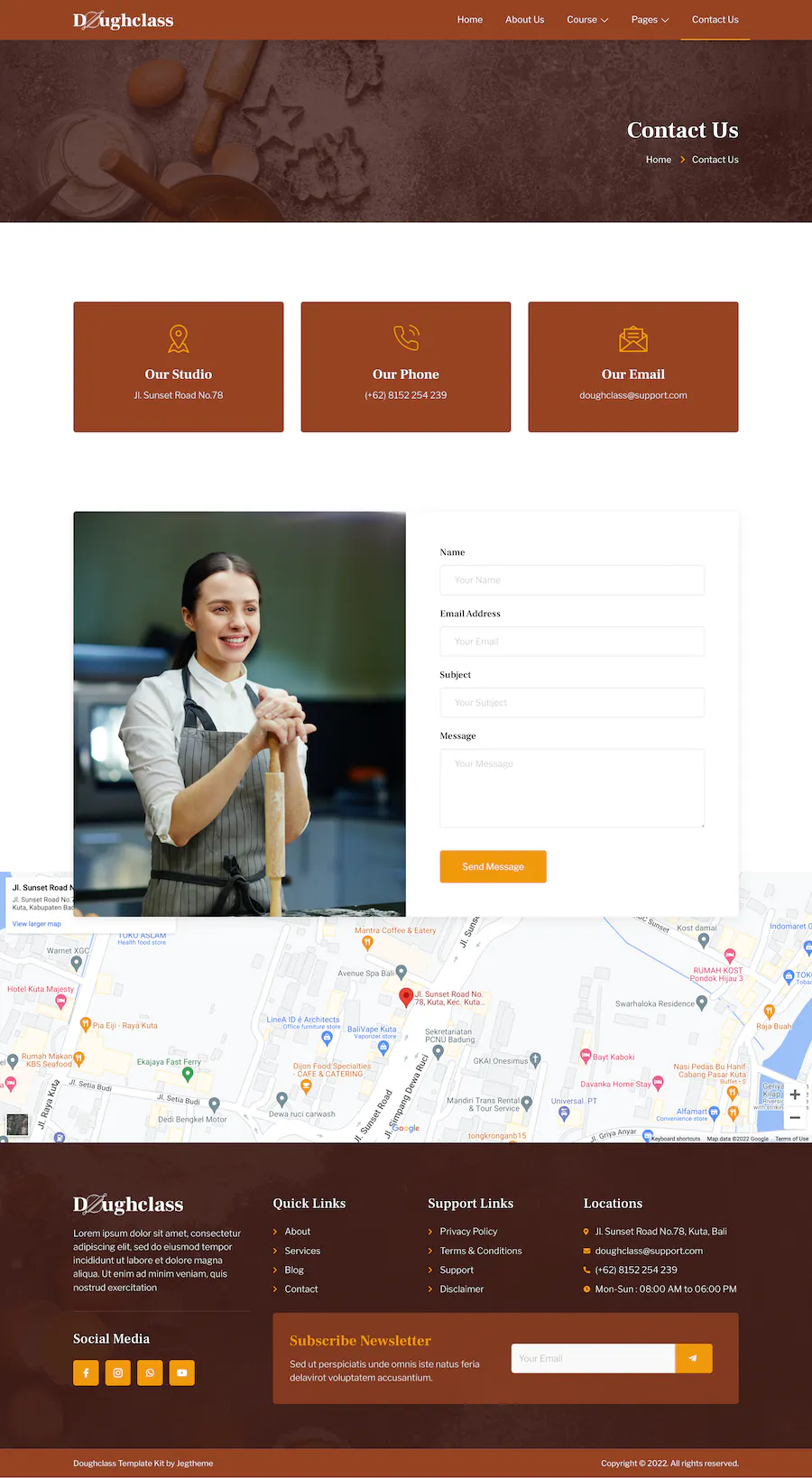Image resolution: width=812 pixels, height=1478 pixels.
Task: Click doughclass@support.com under Our Email
Action: [633, 395]
